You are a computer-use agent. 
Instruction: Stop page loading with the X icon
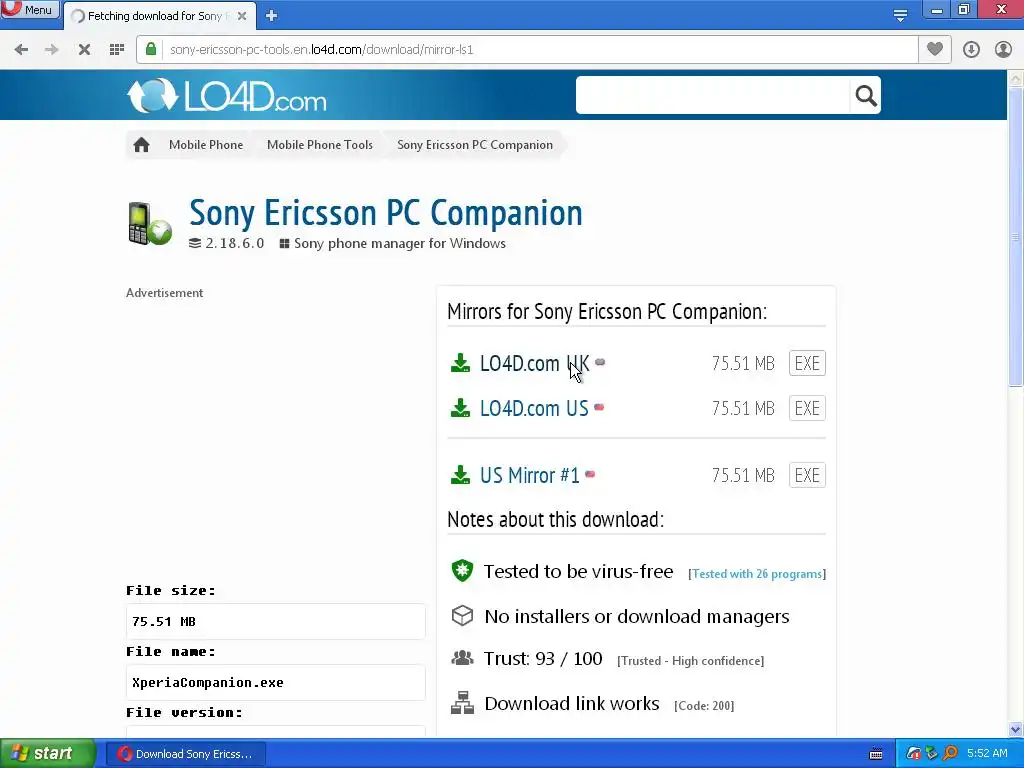click(84, 50)
